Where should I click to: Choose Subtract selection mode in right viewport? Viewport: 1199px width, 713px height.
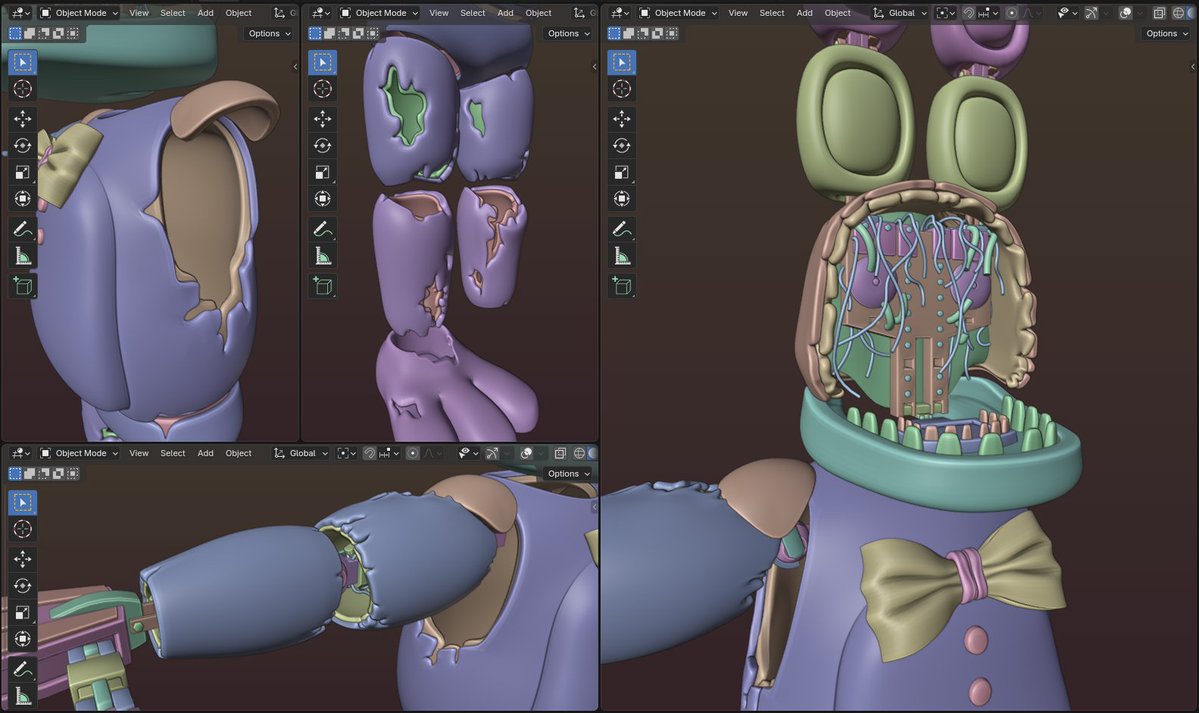point(643,34)
